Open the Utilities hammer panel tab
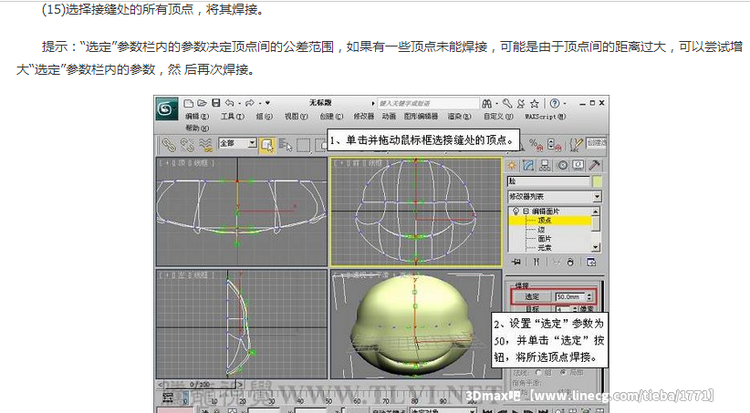 [x=594, y=166]
